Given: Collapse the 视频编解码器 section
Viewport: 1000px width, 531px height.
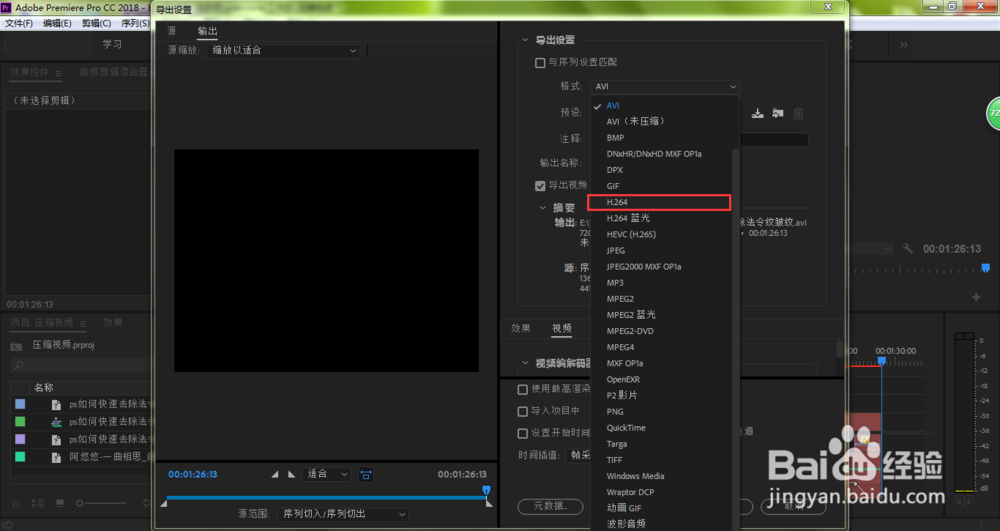Looking at the screenshot, I should [525, 363].
